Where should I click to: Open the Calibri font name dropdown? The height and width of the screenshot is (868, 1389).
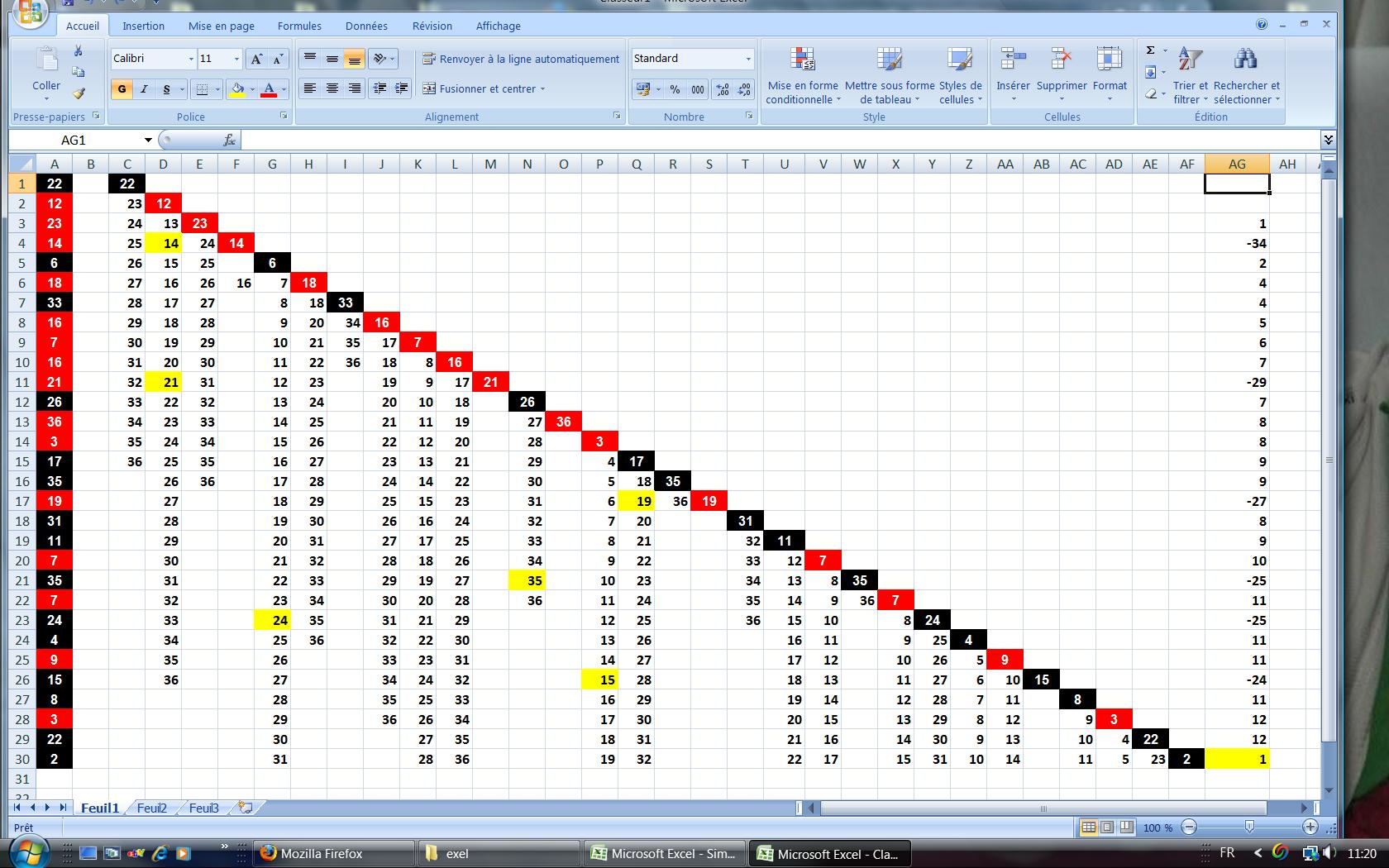(190, 59)
